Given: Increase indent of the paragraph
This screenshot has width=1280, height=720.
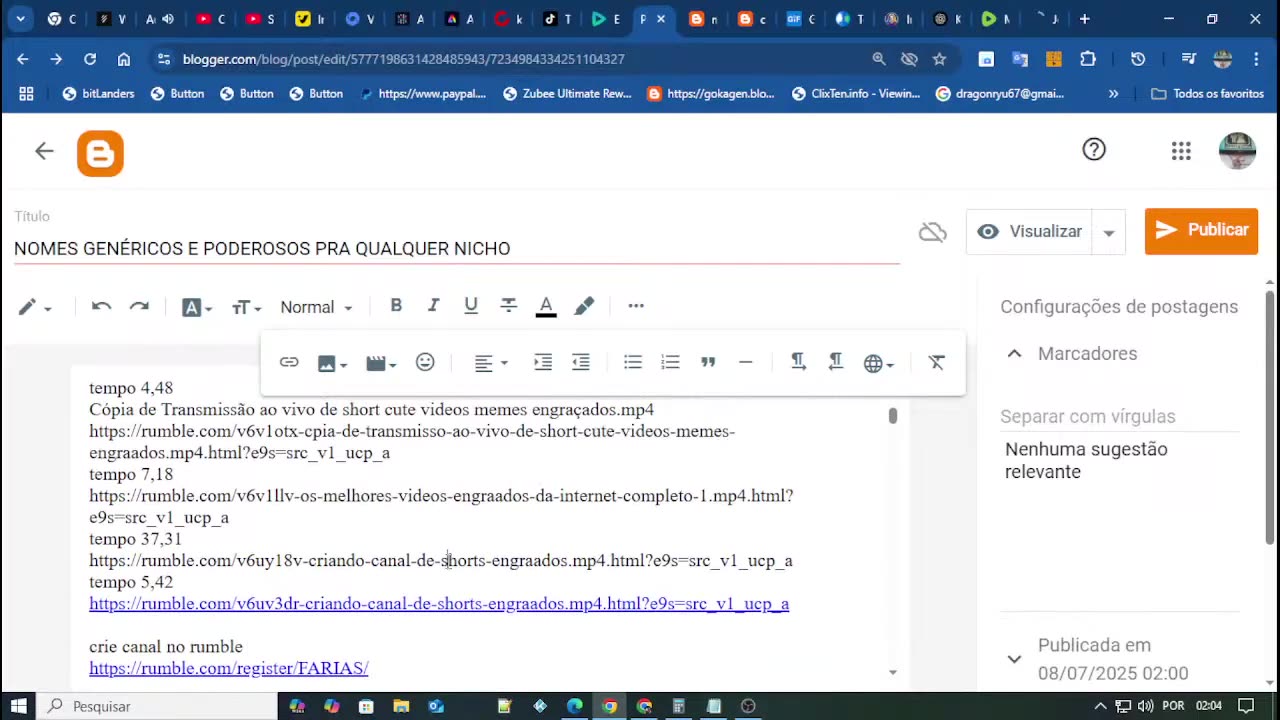Looking at the screenshot, I should click(543, 362).
